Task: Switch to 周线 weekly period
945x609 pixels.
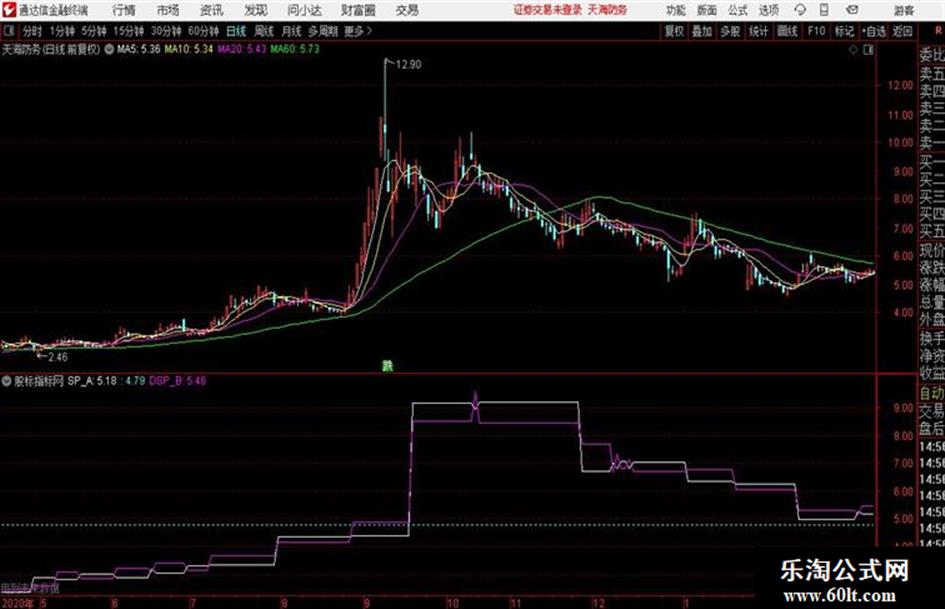Action: 264,31
